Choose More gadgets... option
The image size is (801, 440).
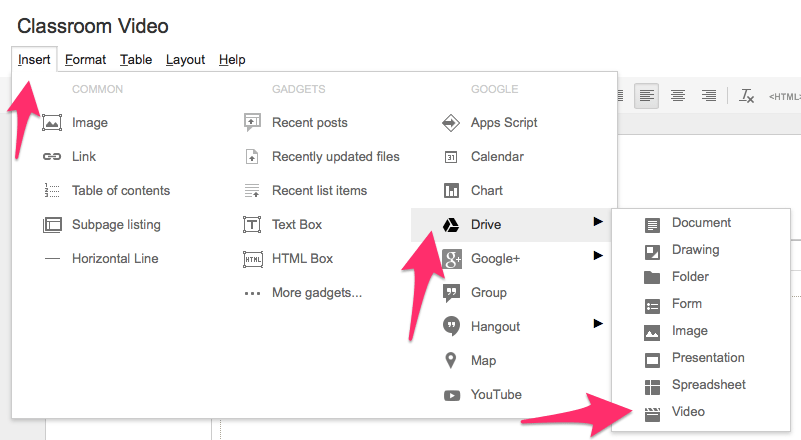[x=316, y=293]
